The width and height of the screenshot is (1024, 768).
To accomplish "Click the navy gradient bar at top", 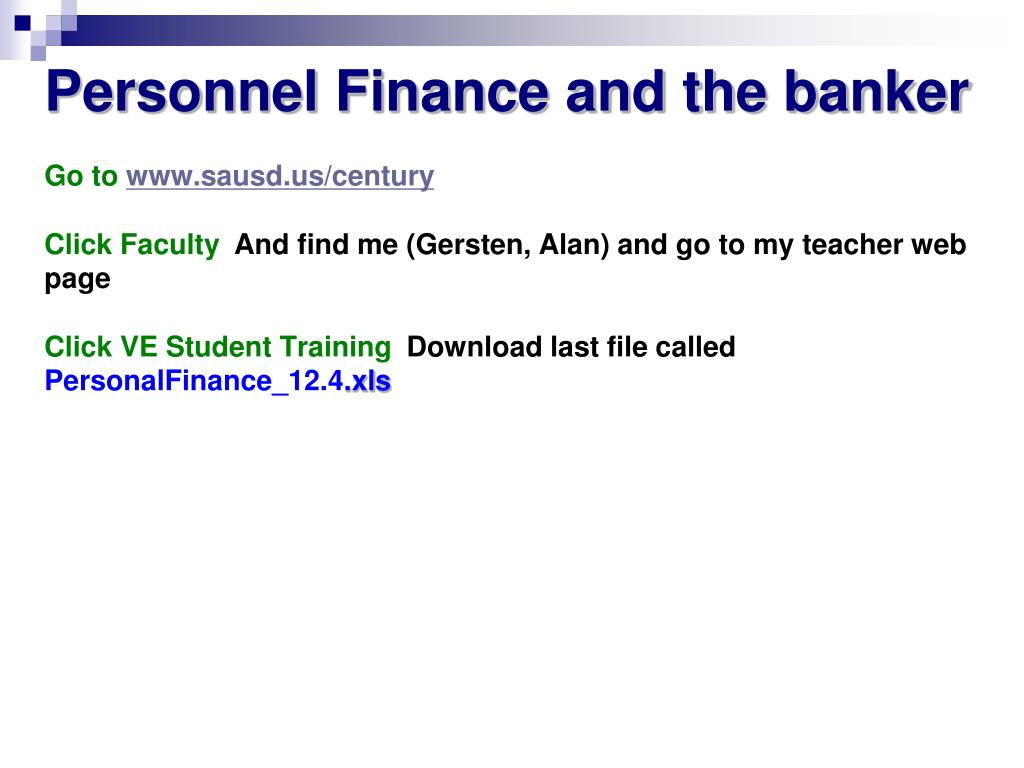I will click(x=300, y=30).
